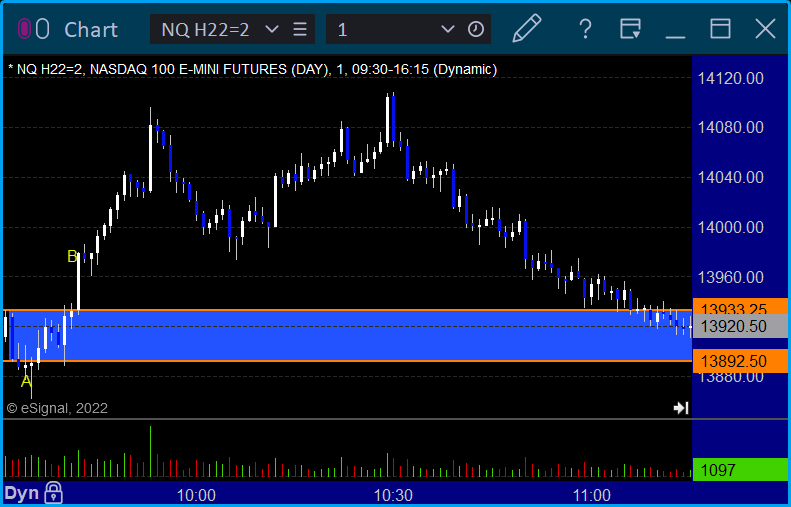Open the window layout dropdown icon

(x=630, y=29)
